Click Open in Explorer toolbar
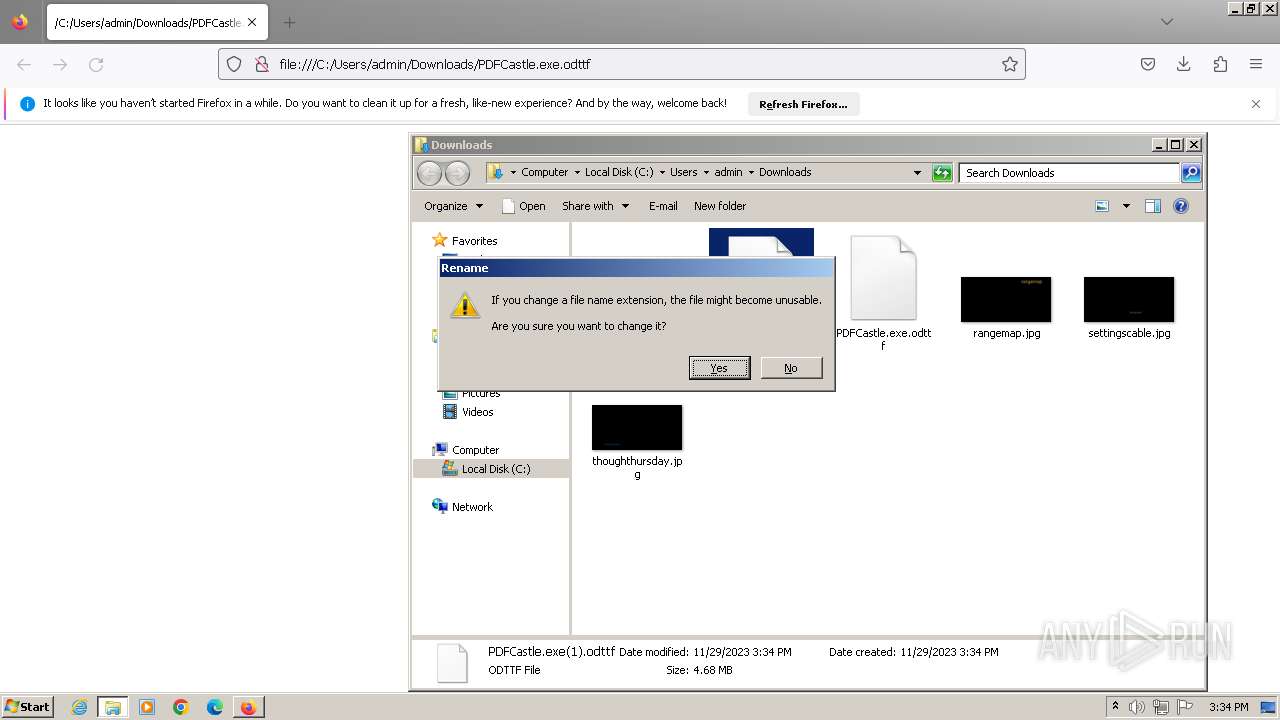Image resolution: width=1280 pixels, height=720 pixels. pos(523,206)
